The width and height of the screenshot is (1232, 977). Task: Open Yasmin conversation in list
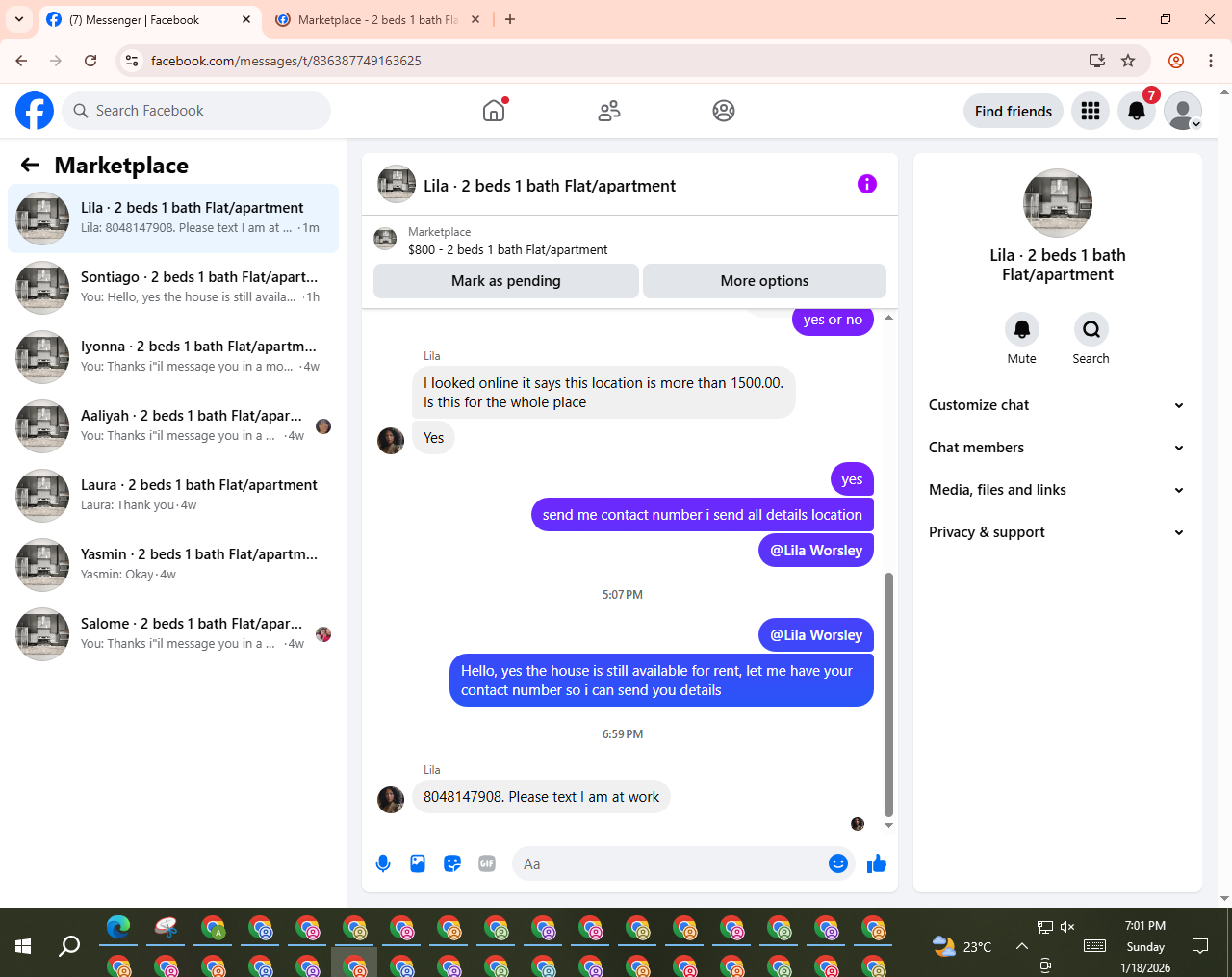(x=173, y=565)
